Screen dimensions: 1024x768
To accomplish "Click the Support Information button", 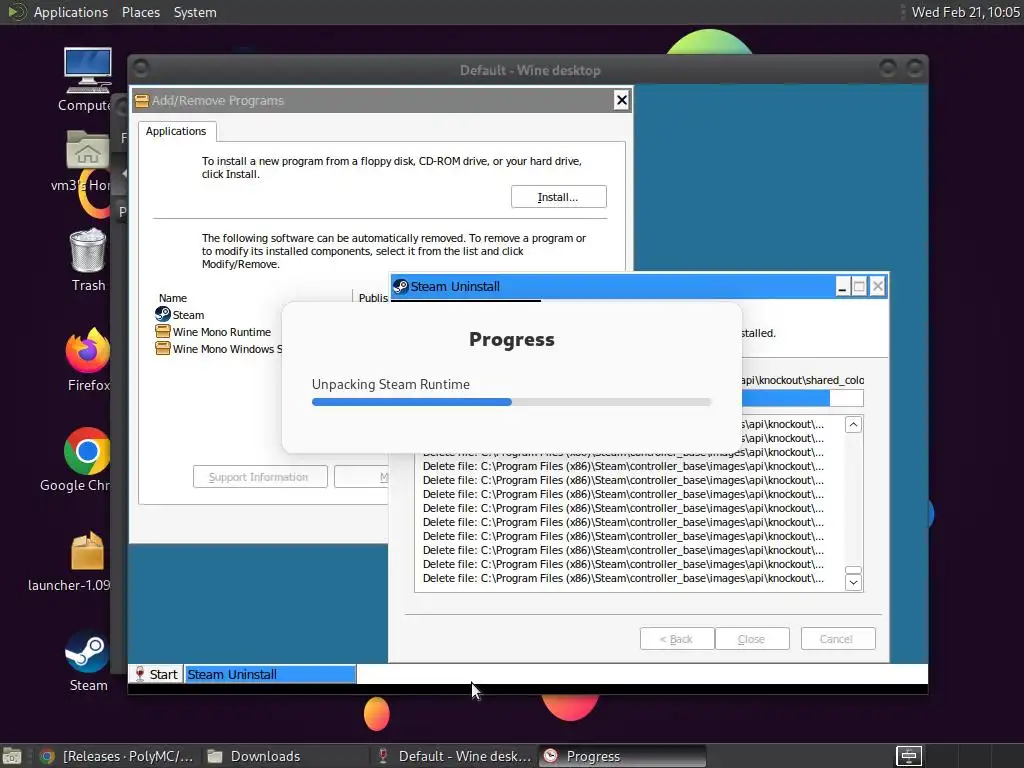I will (260, 477).
